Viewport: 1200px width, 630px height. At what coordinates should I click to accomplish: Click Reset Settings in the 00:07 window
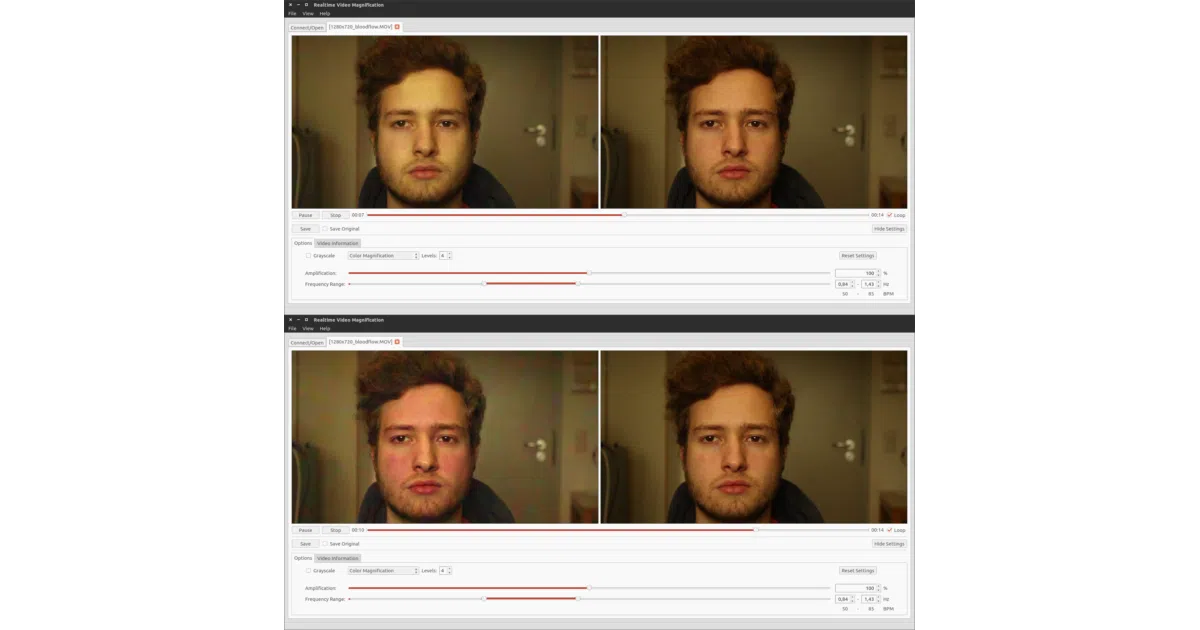(x=858, y=256)
